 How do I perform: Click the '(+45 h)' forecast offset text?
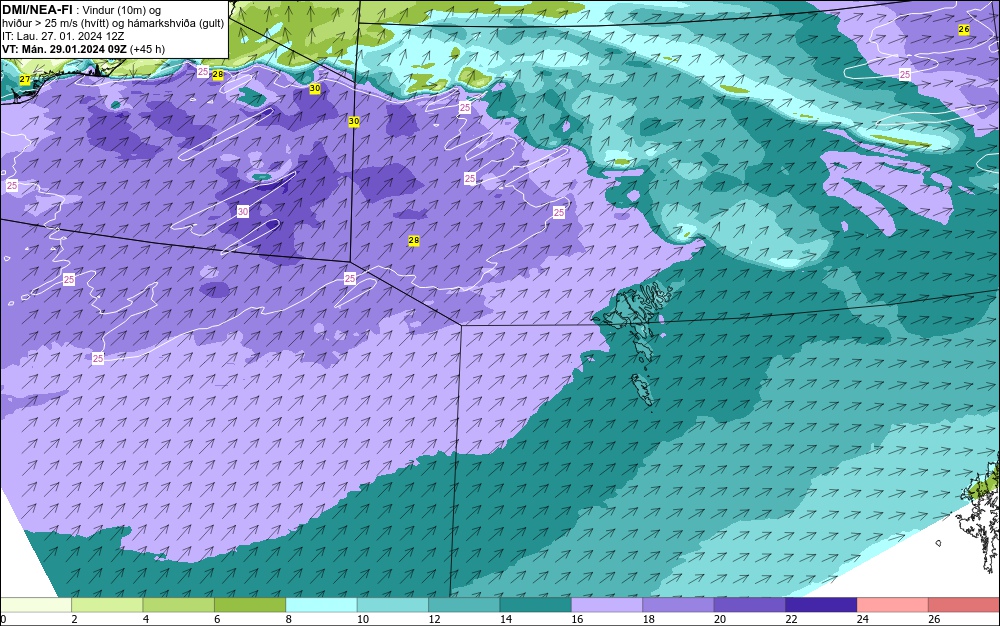click(x=147, y=49)
